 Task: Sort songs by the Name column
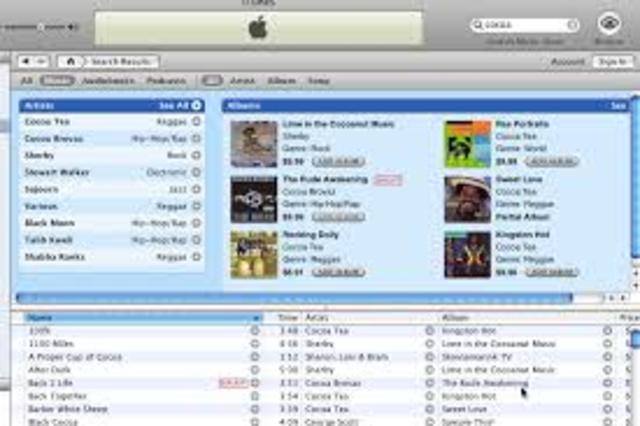(x=143, y=318)
